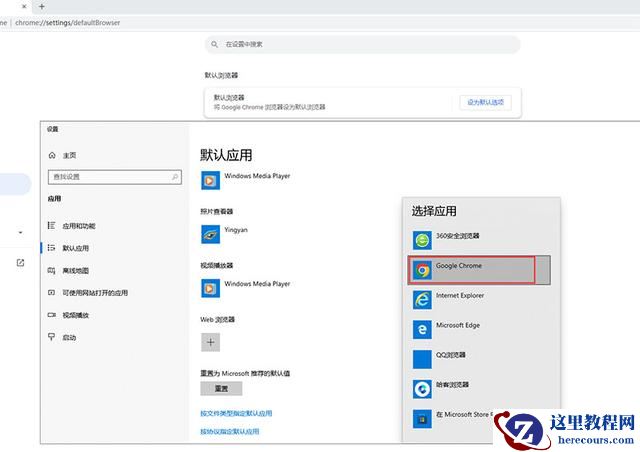
Task: Click the home icon in Settings sidebar
Action: [x=52, y=155]
